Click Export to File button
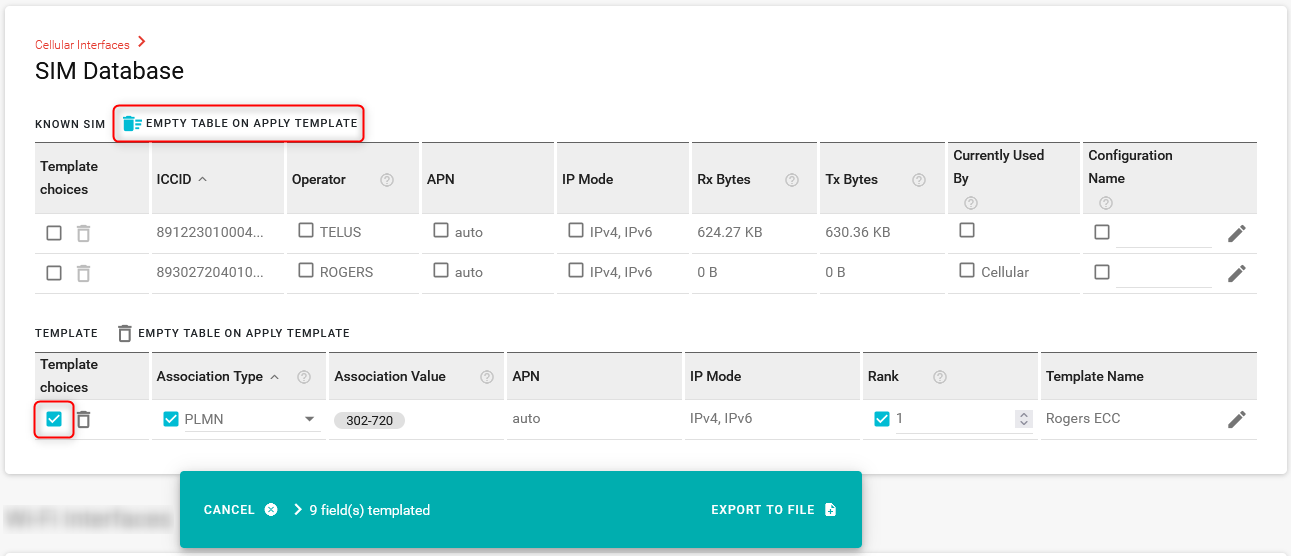This screenshot has height=556, width=1291. pos(773,510)
